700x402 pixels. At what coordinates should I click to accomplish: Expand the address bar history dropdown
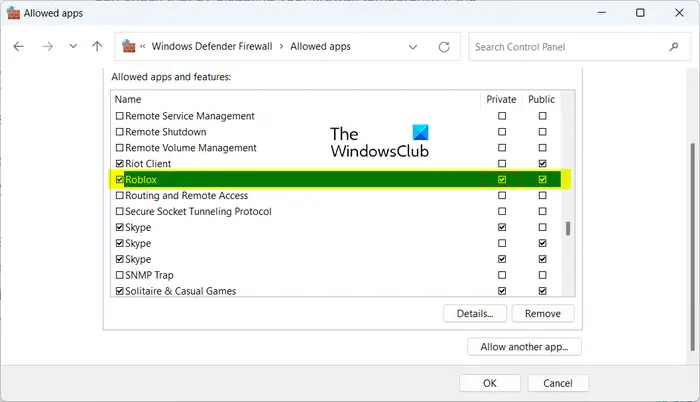pyautogui.click(x=413, y=47)
